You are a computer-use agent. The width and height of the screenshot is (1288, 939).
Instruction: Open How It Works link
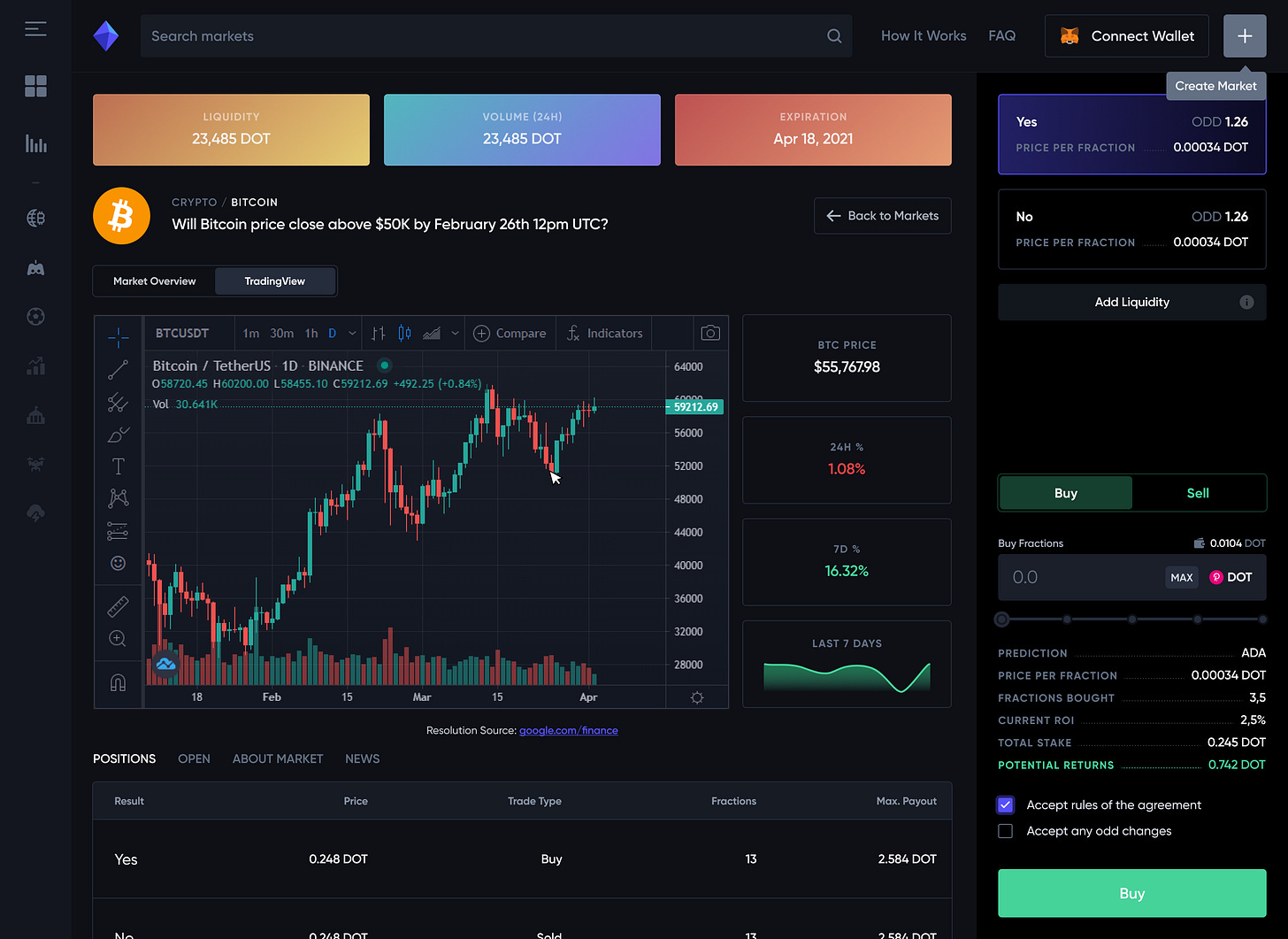point(924,36)
